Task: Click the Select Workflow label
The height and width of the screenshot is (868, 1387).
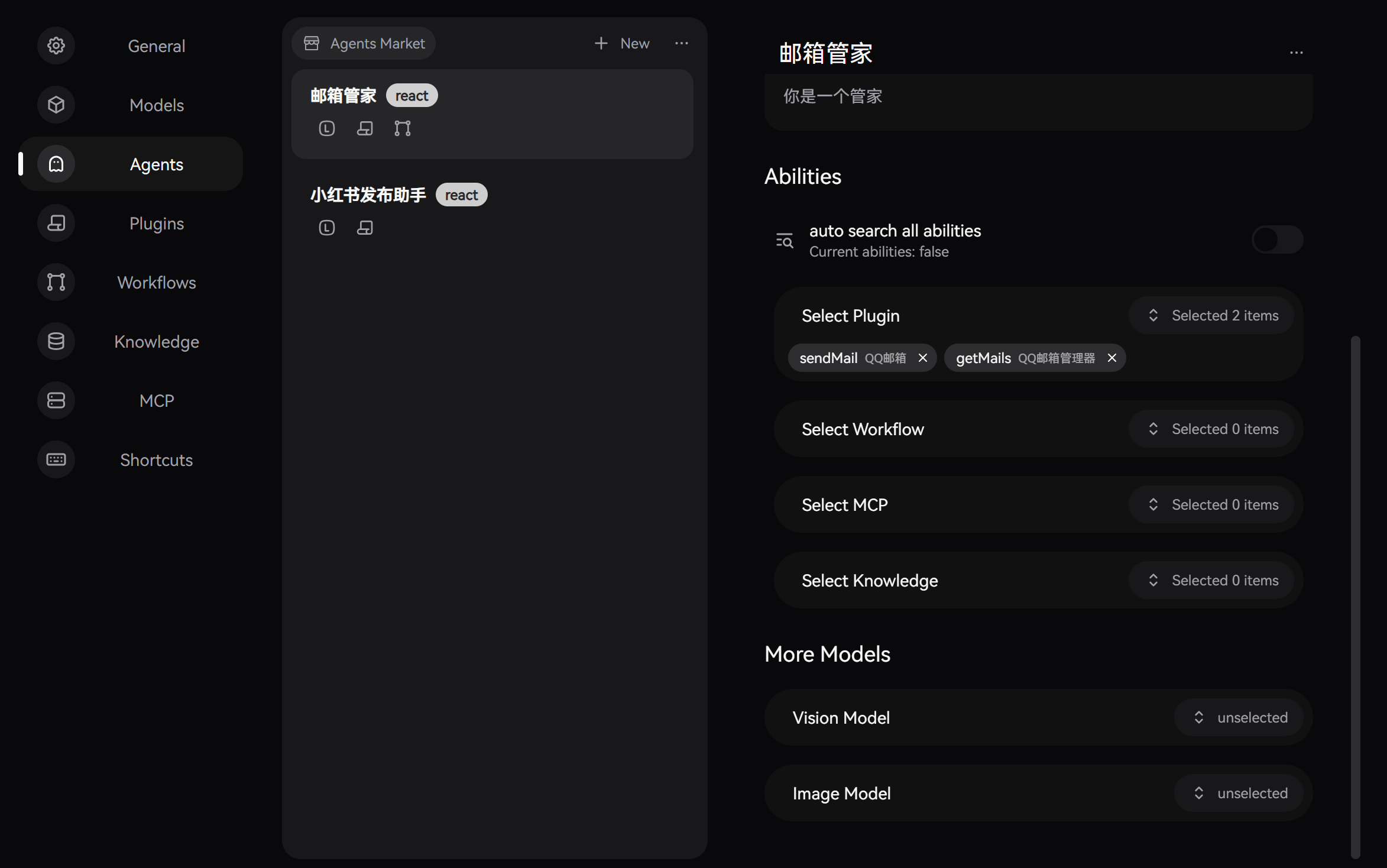Action: click(863, 429)
